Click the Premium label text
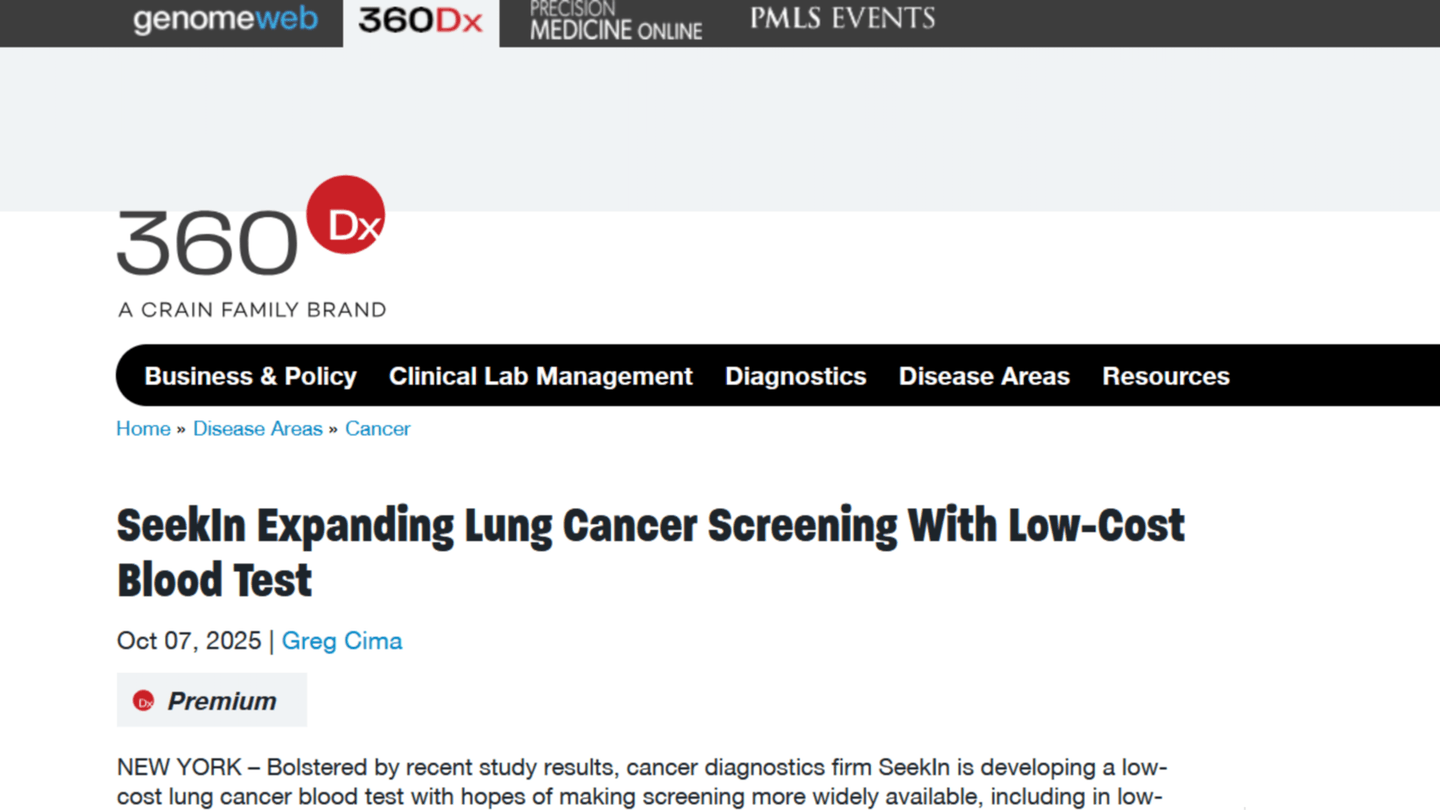 (x=222, y=701)
